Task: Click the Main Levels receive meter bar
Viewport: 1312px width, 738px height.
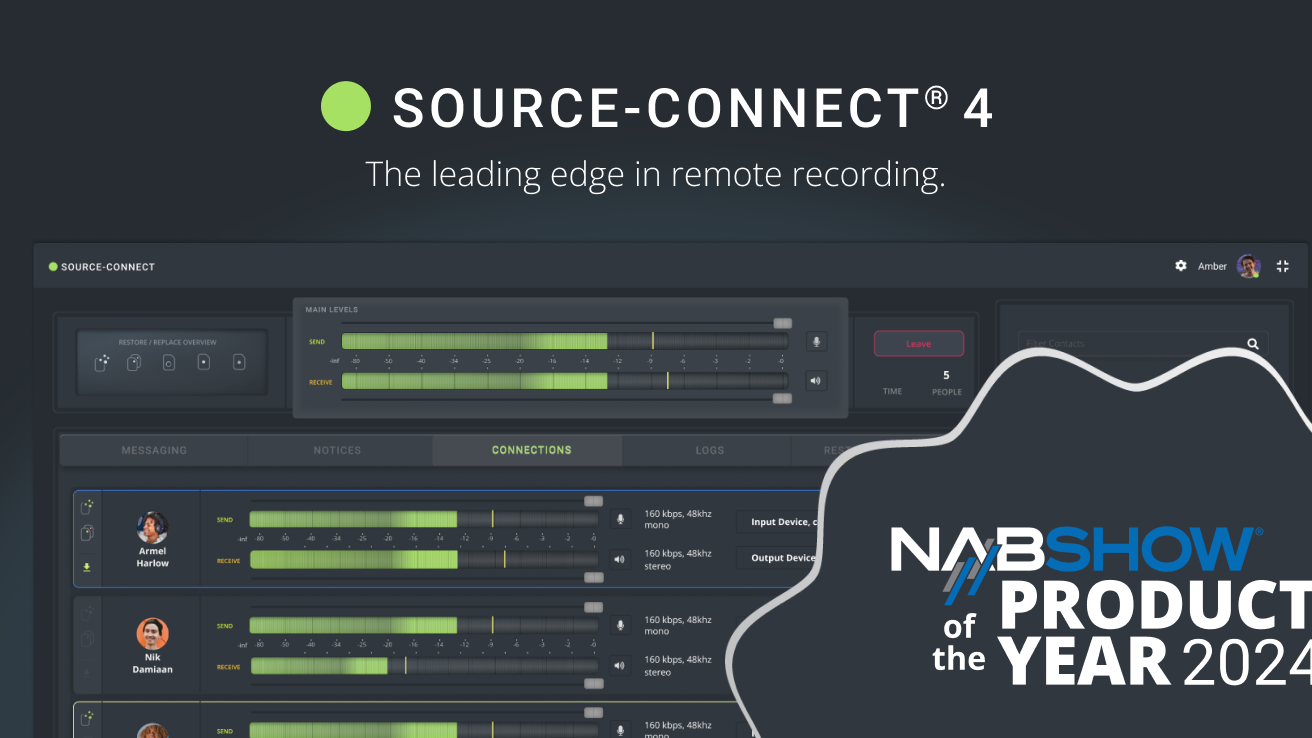Action: (564, 380)
